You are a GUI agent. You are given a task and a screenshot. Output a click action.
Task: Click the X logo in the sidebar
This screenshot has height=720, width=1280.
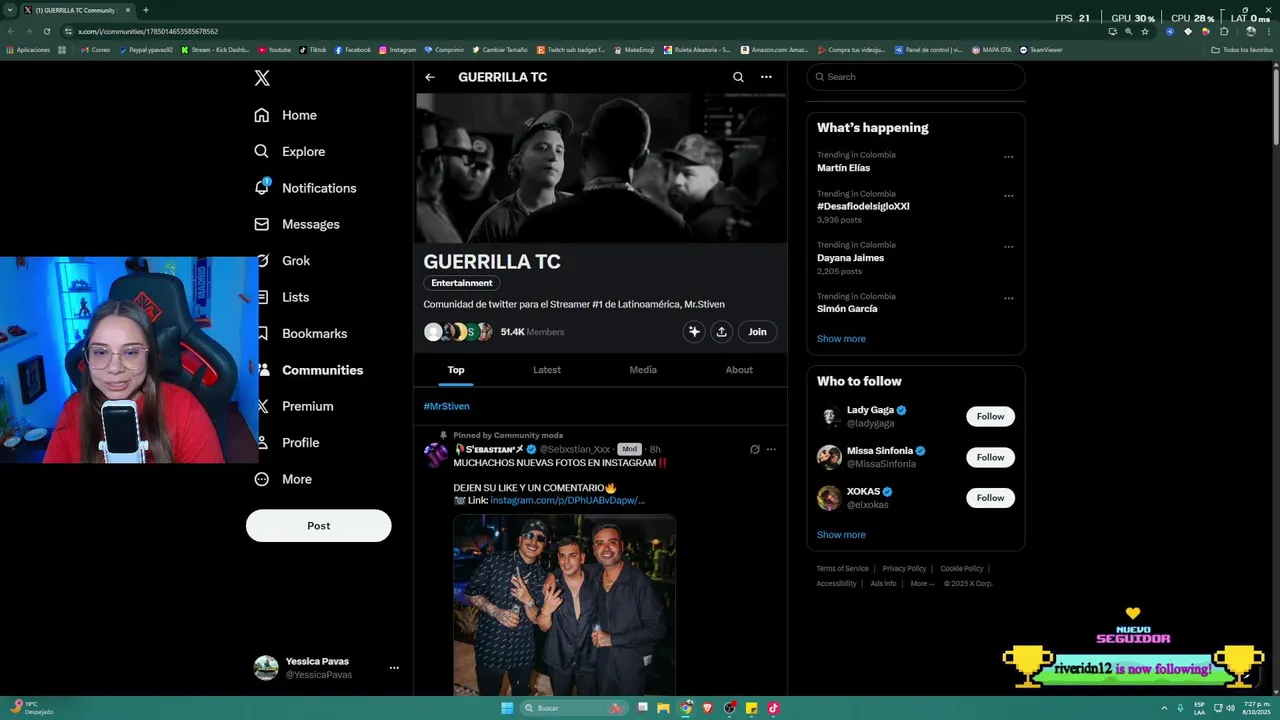point(262,78)
